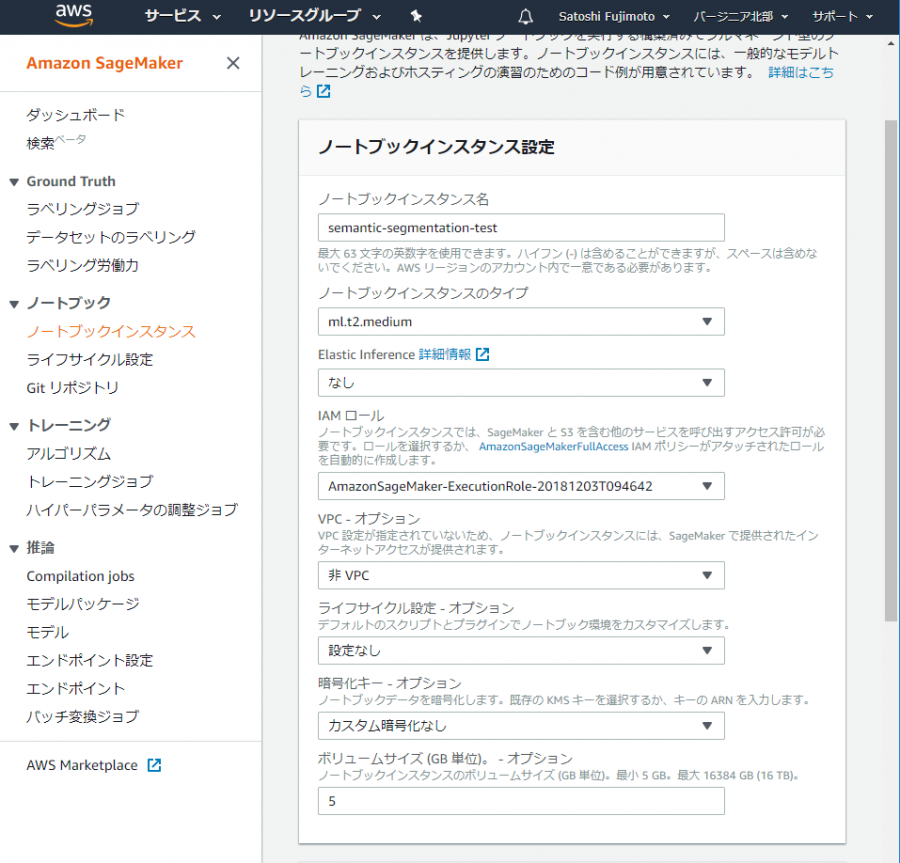Click the 詳細はこちら link

coord(801,72)
